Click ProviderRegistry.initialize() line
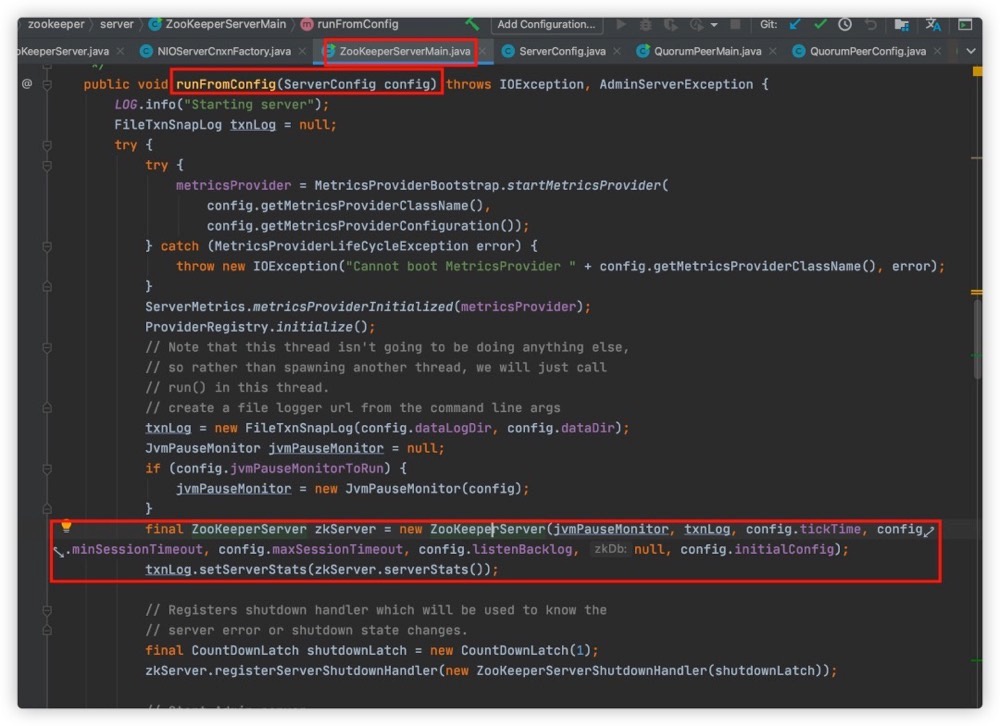The height and width of the screenshot is (726, 1000). [x=260, y=327]
